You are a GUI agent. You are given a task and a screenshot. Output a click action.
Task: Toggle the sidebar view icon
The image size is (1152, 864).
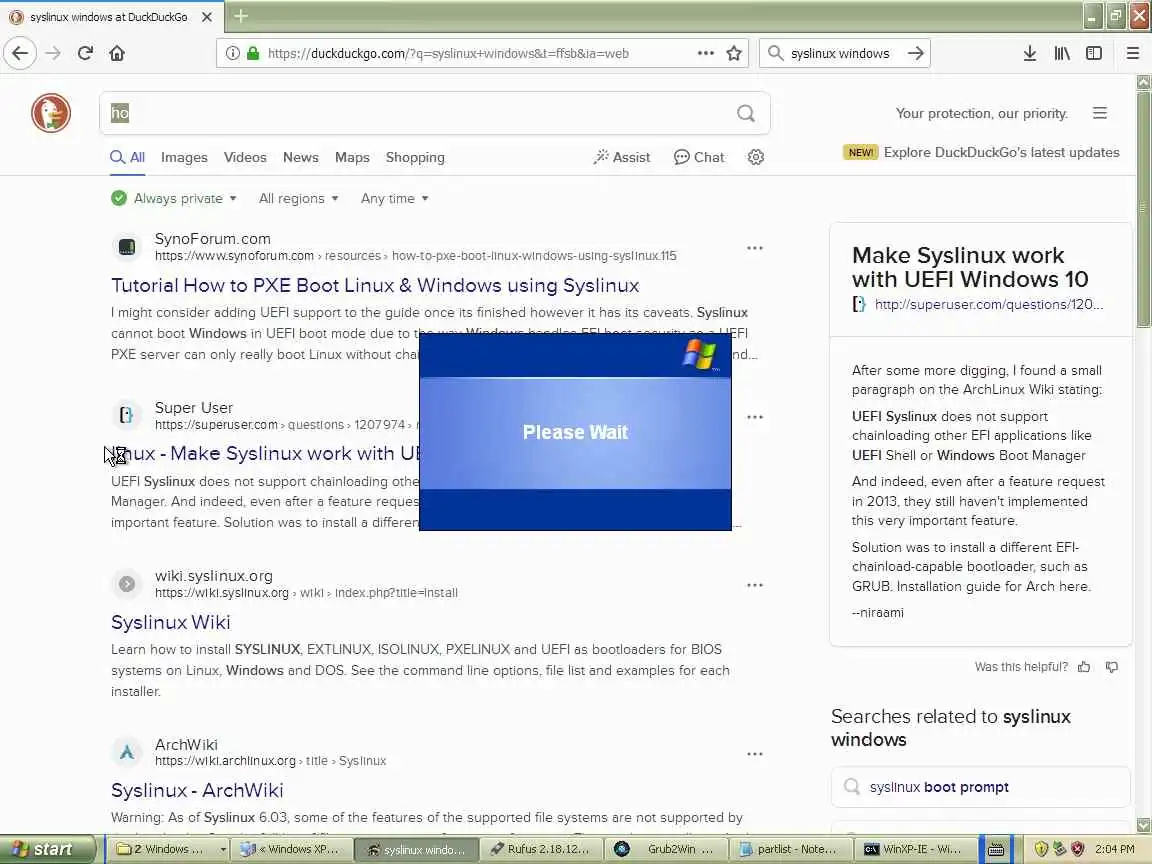[1094, 53]
